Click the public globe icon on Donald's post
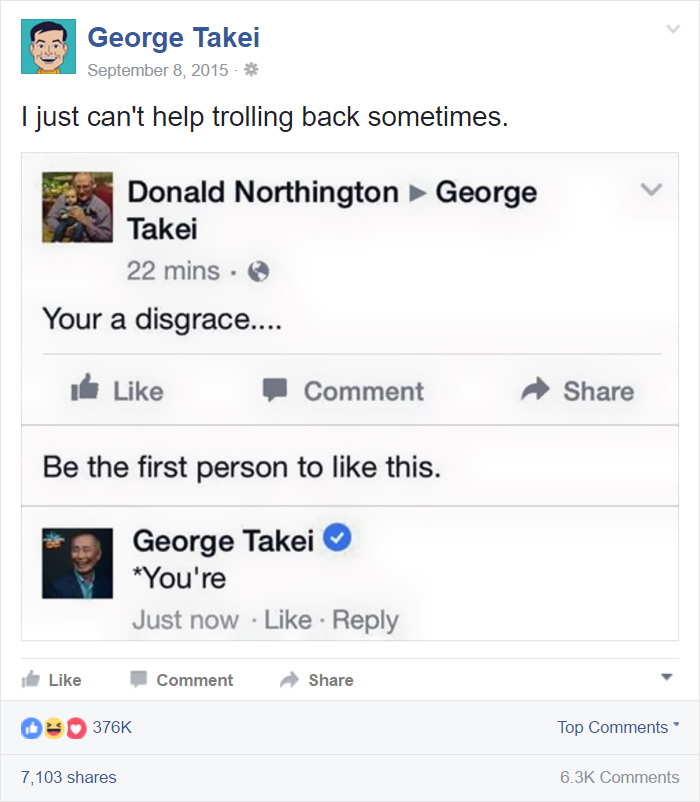 (x=258, y=270)
